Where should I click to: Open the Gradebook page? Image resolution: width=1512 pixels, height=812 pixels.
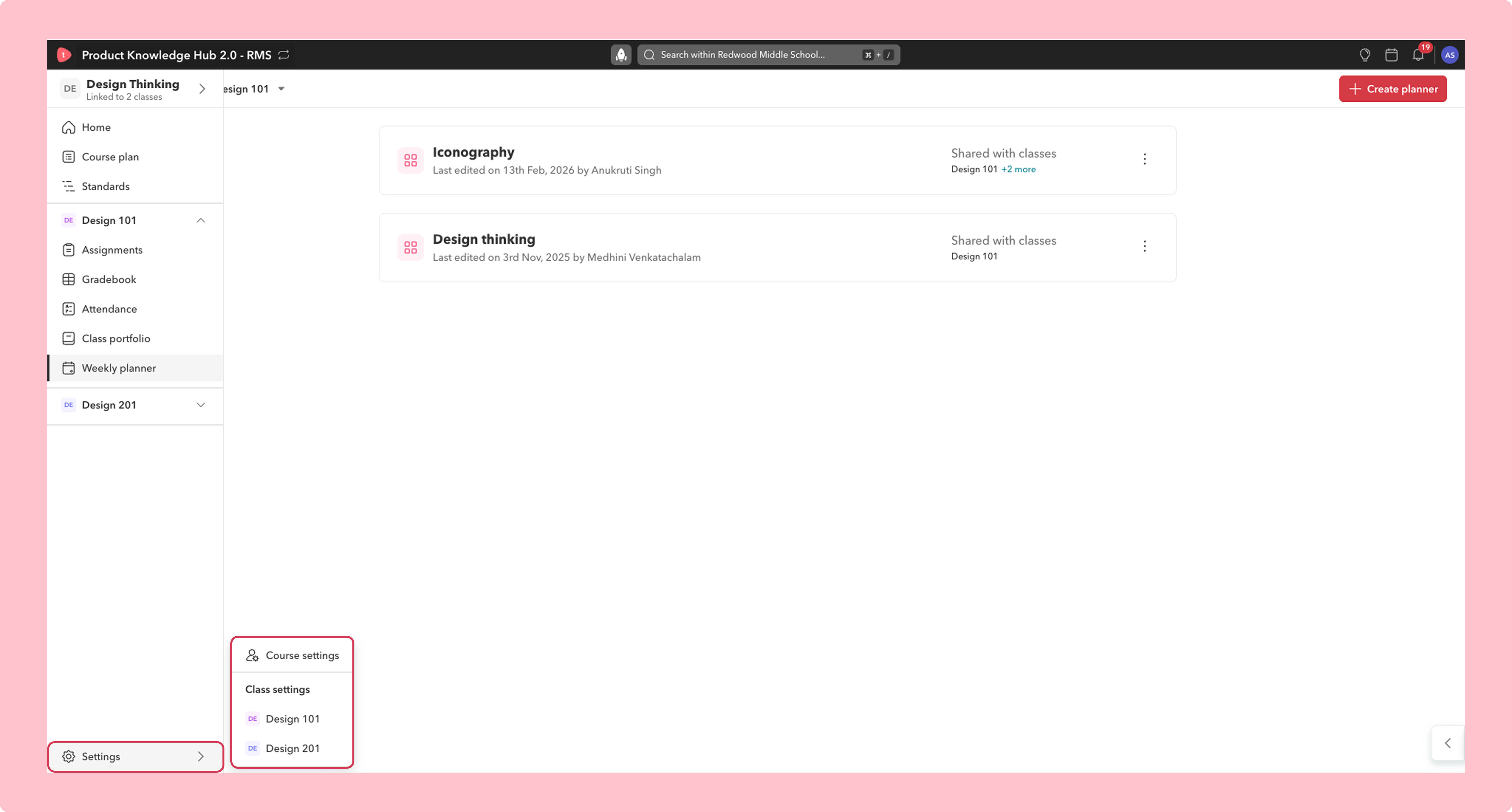[135, 279]
